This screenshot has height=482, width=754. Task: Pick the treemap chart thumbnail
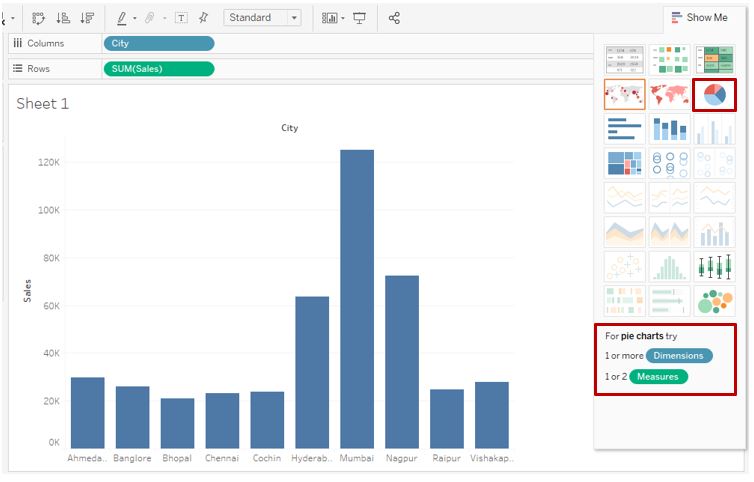624,164
